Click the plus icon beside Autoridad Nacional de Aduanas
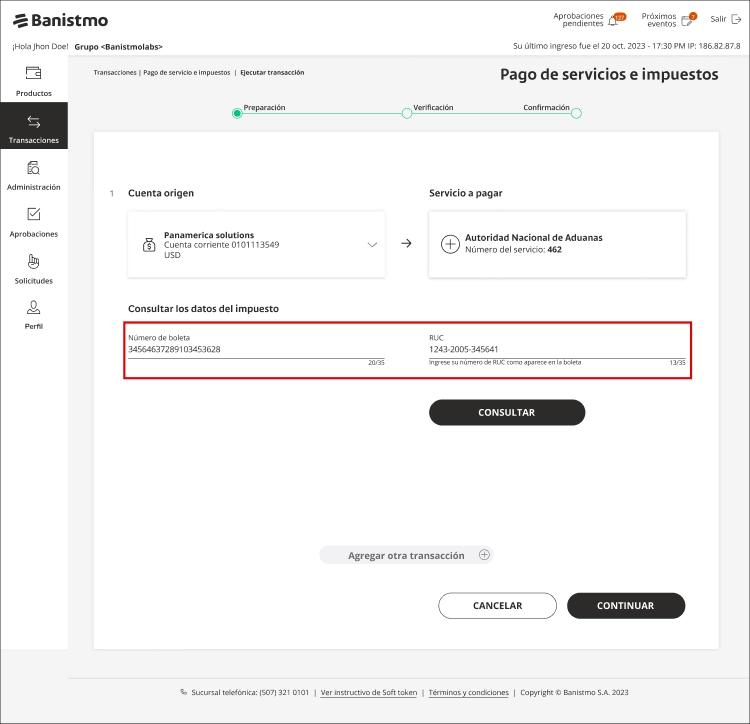Screen dimensions: 750x724 450,244
